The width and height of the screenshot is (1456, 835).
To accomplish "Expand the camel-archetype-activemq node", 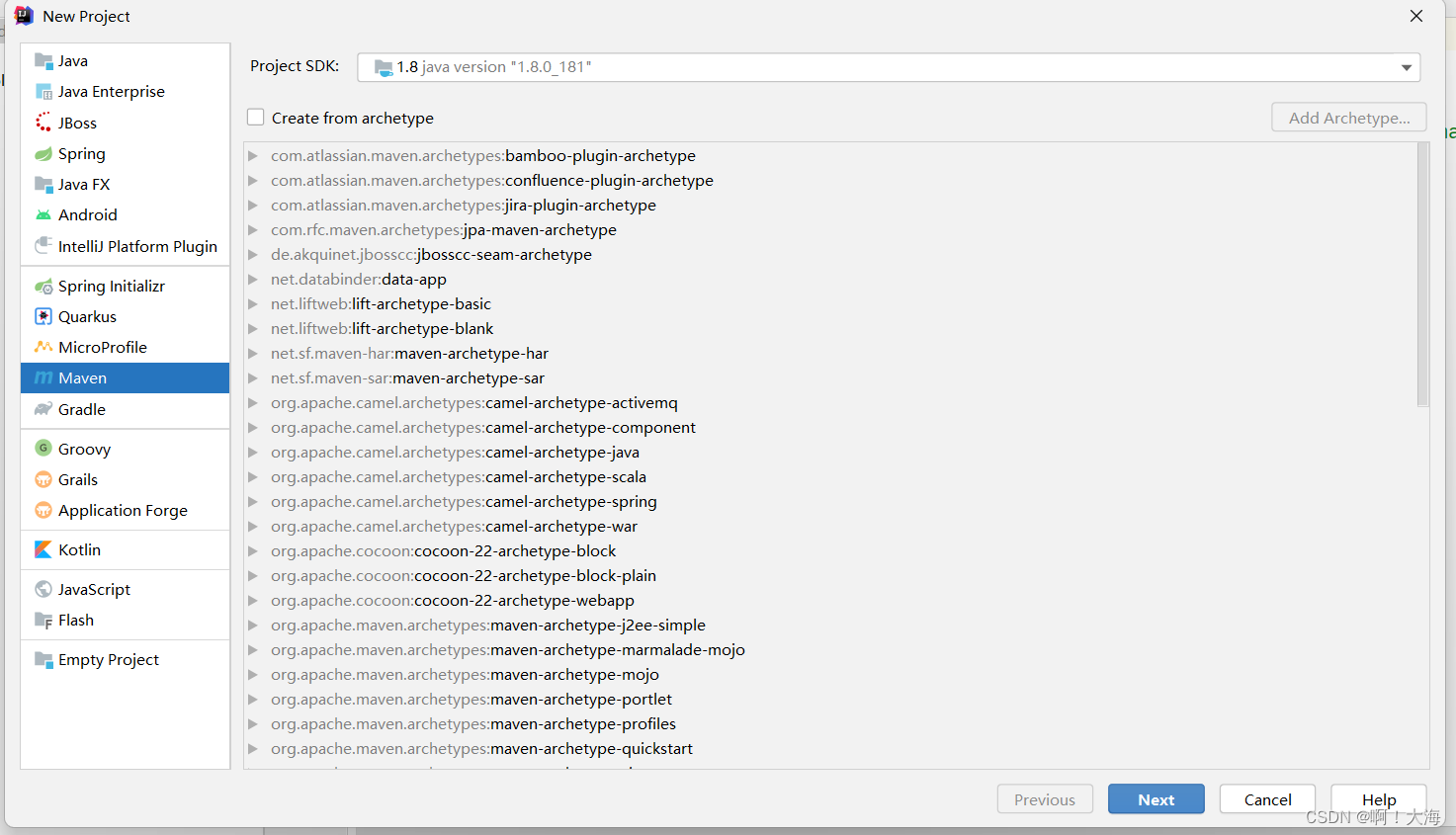I will [x=253, y=403].
